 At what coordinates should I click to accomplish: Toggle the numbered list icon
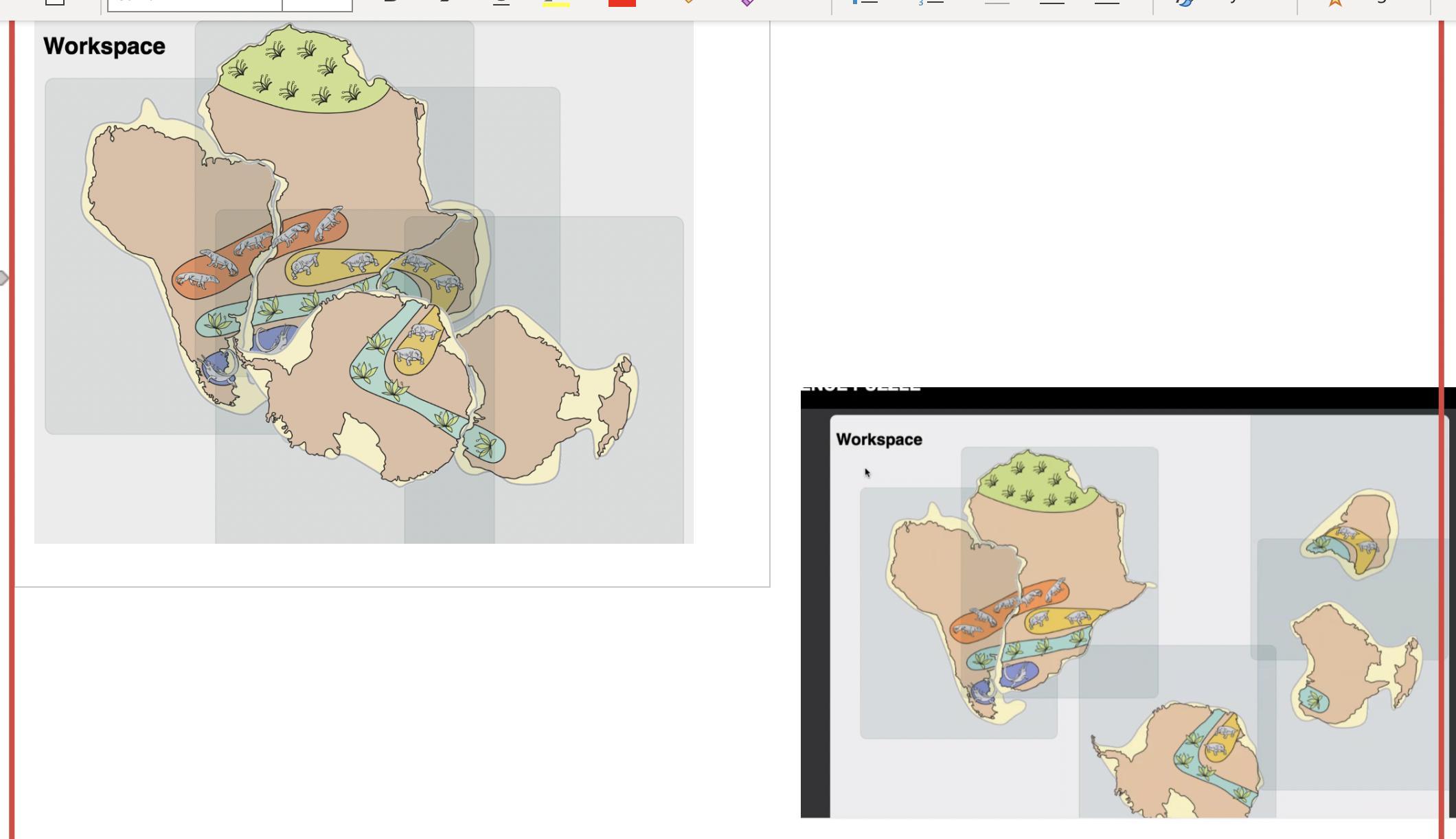pos(931,3)
